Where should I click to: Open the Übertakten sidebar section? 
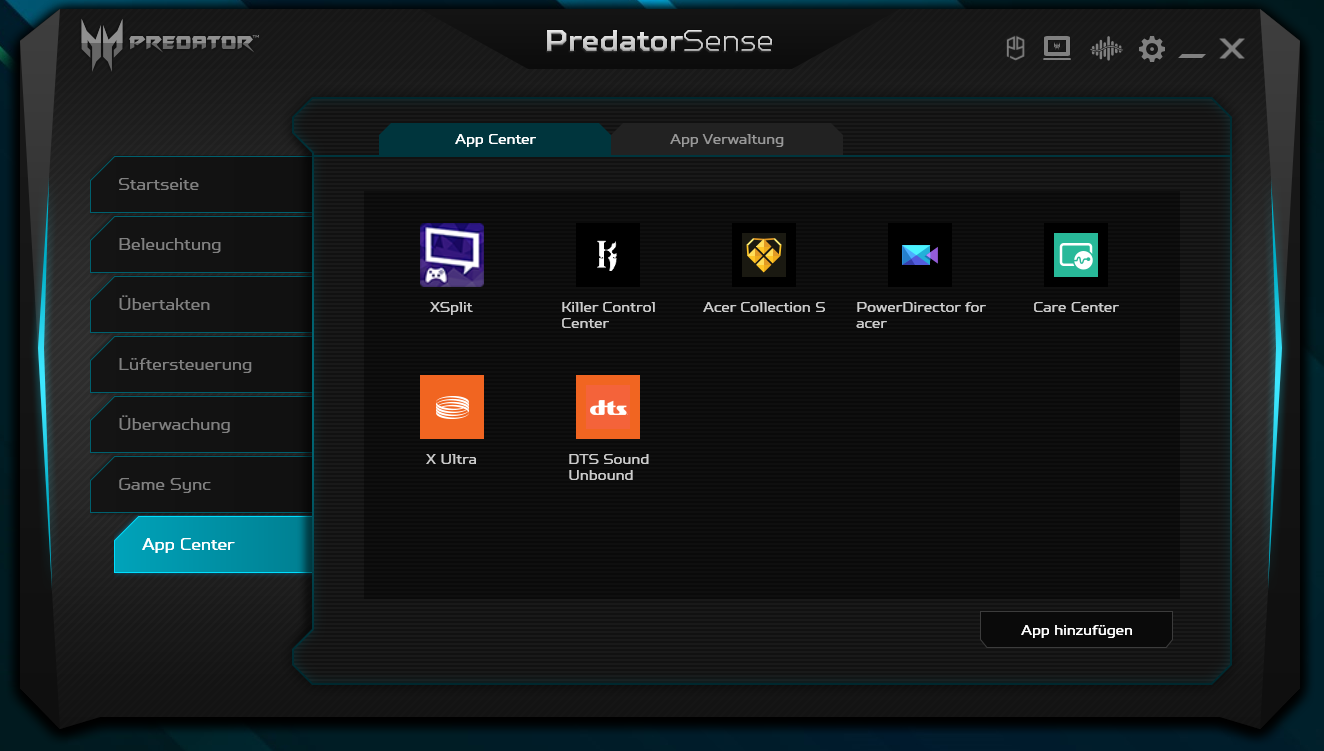point(201,305)
